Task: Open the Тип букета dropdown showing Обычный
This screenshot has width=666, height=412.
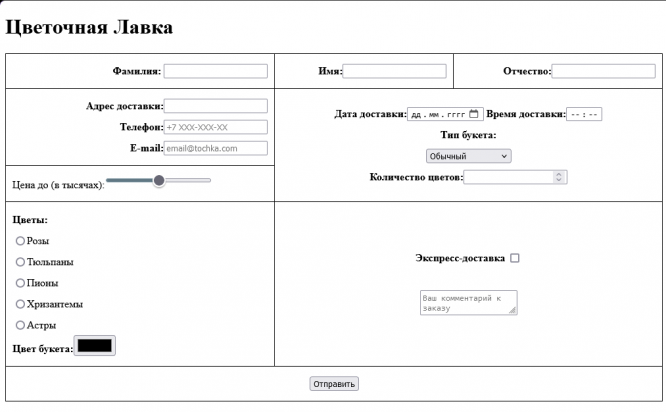Action: [x=468, y=156]
